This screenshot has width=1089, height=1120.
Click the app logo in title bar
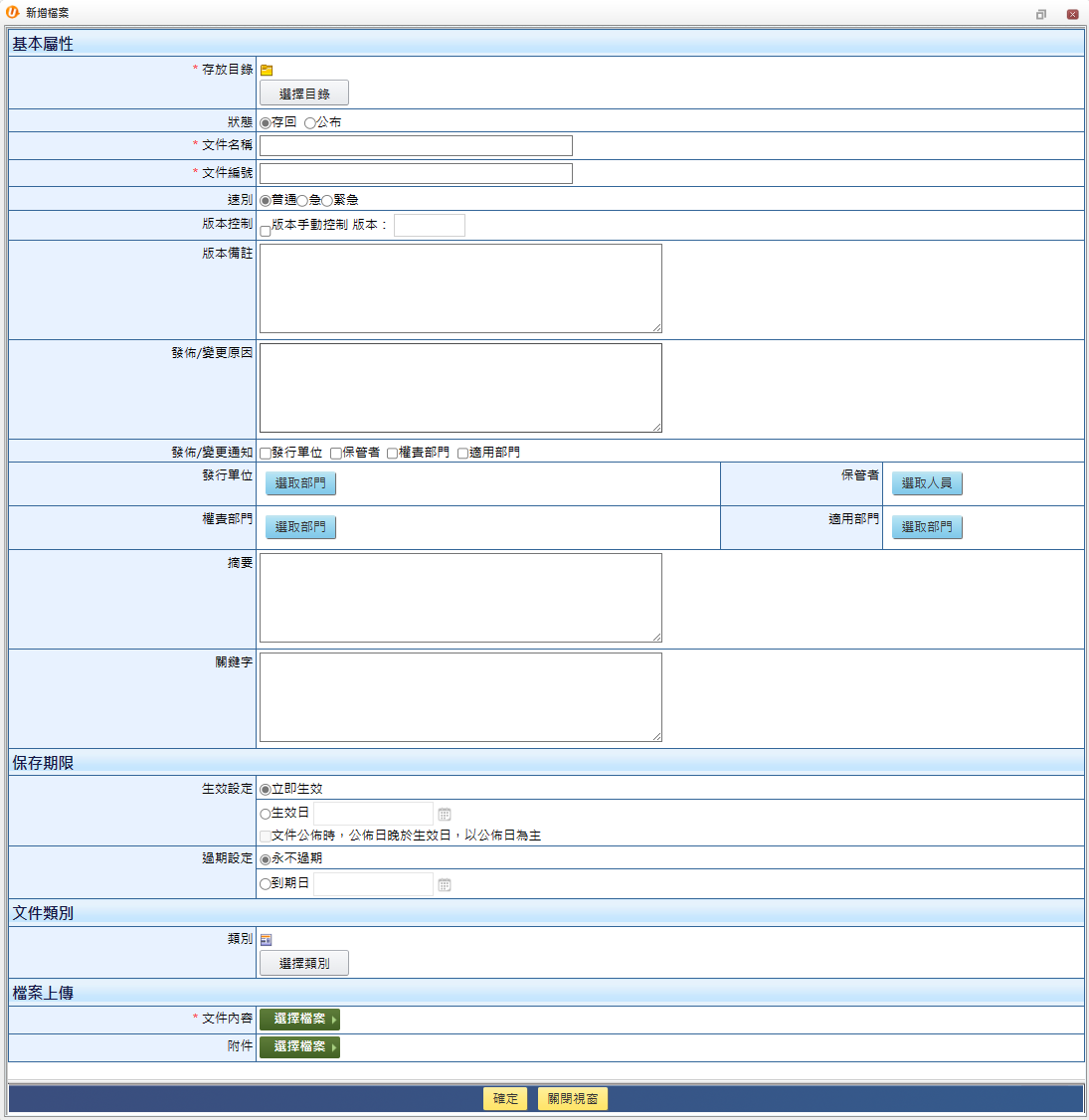13,13
